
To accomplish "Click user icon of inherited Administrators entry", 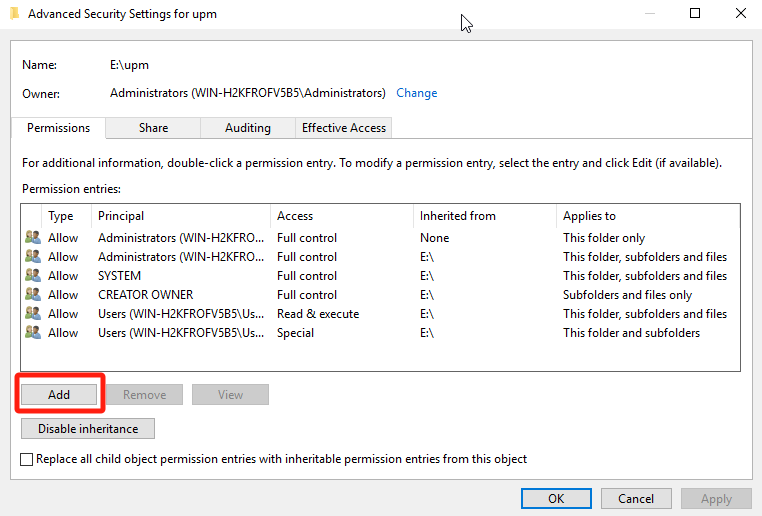I will (33, 257).
